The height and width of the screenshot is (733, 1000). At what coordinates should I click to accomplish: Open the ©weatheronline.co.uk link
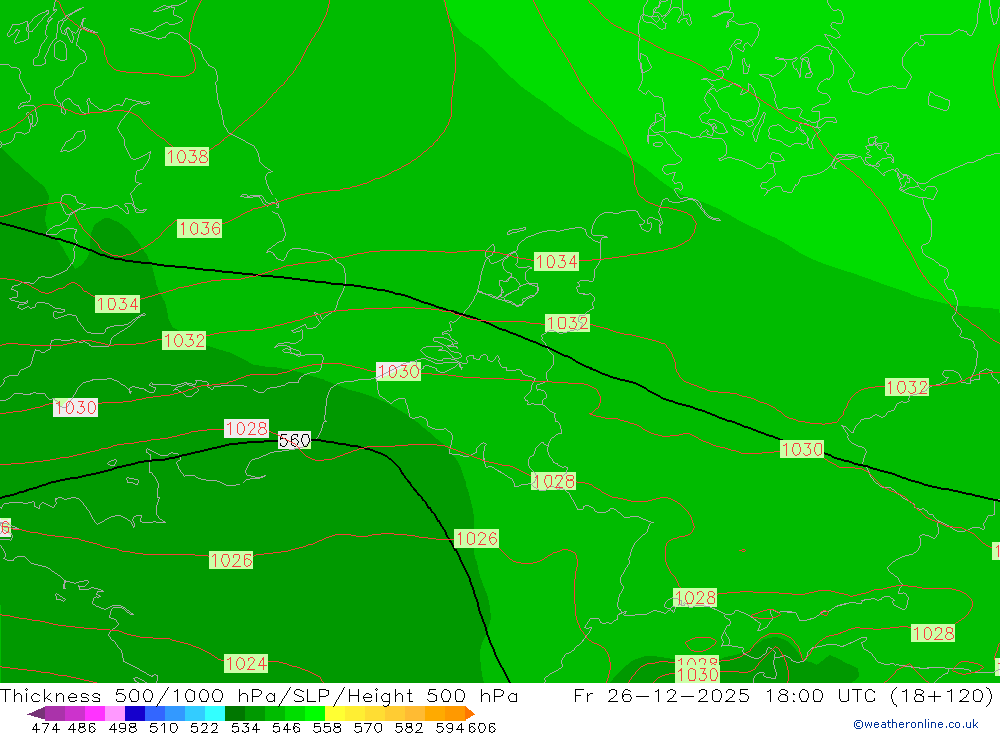click(916, 724)
